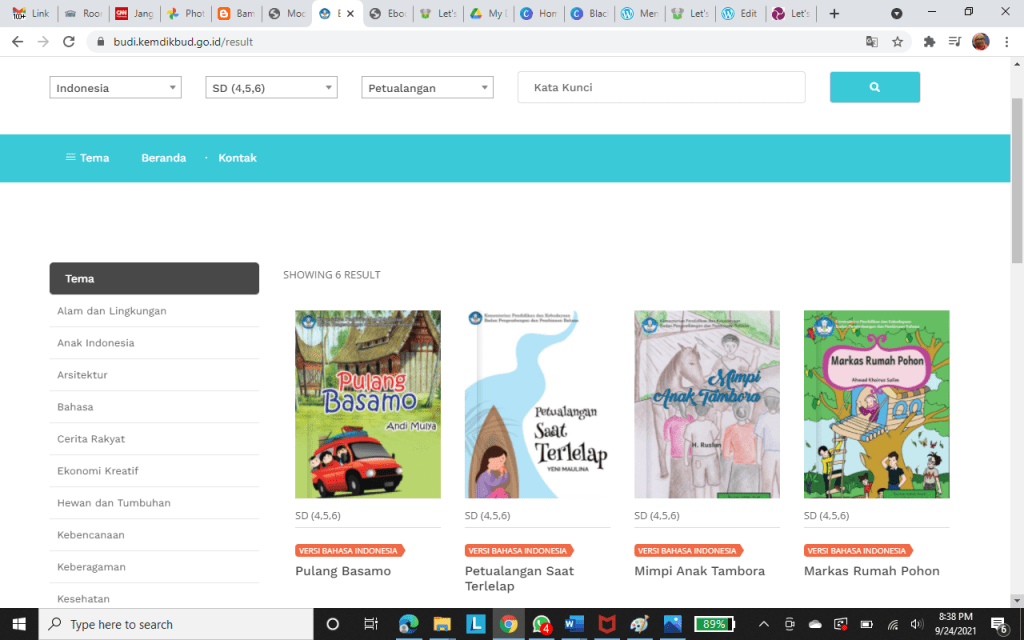
Task: Bookmark this page with star icon
Action: tap(897, 42)
